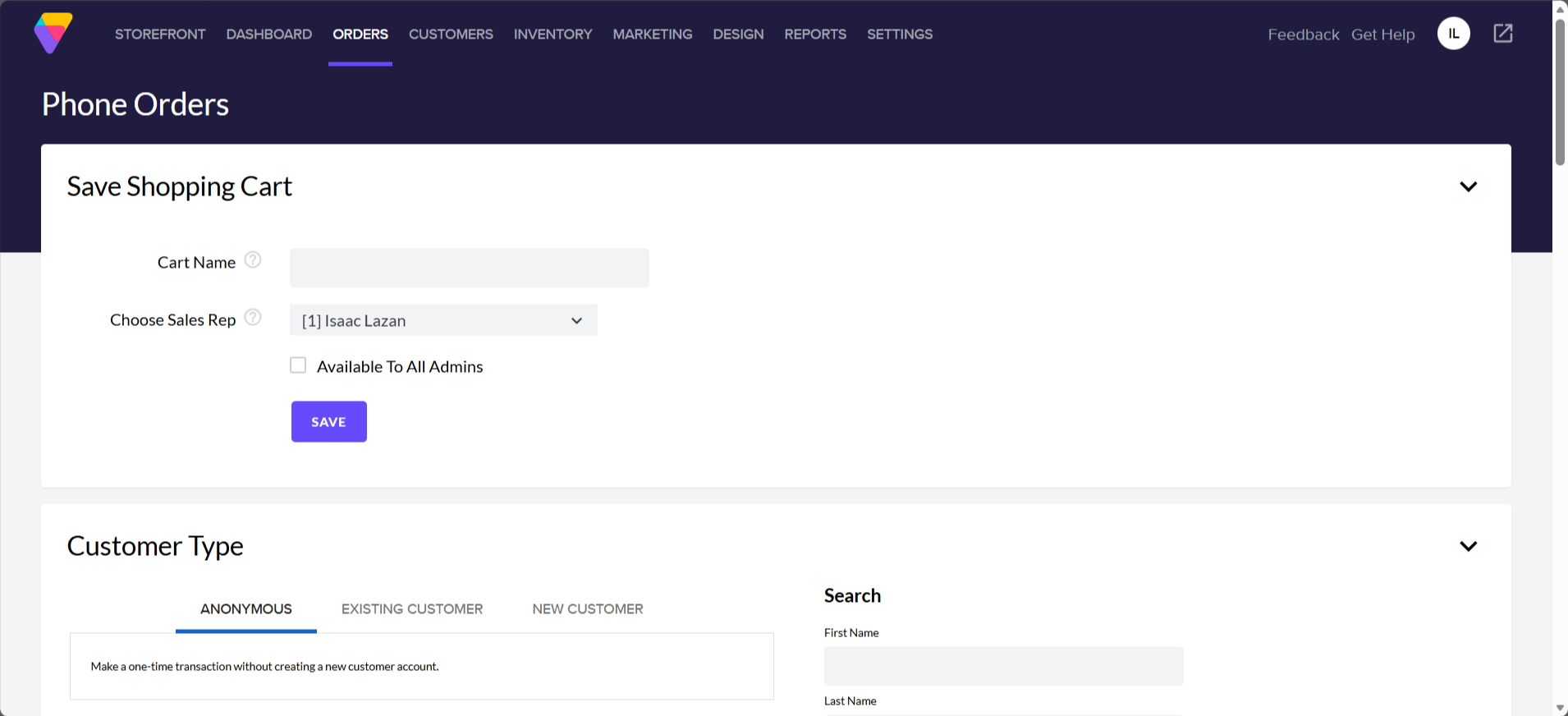Viewport: 1568px width, 716px height.
Task: Click the Get Help link
Action: tap(1383, 34)
